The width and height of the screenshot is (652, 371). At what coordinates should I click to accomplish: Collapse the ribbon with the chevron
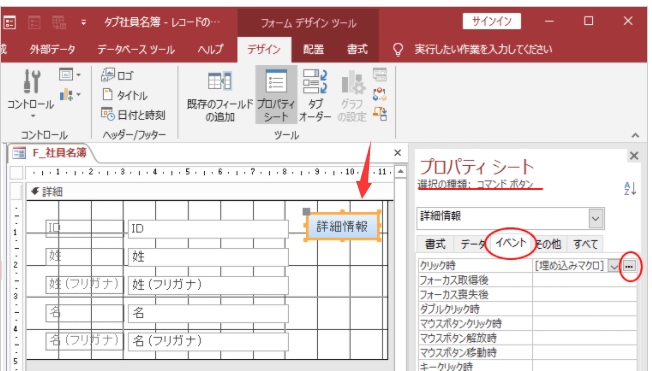[x=635, y=135]
